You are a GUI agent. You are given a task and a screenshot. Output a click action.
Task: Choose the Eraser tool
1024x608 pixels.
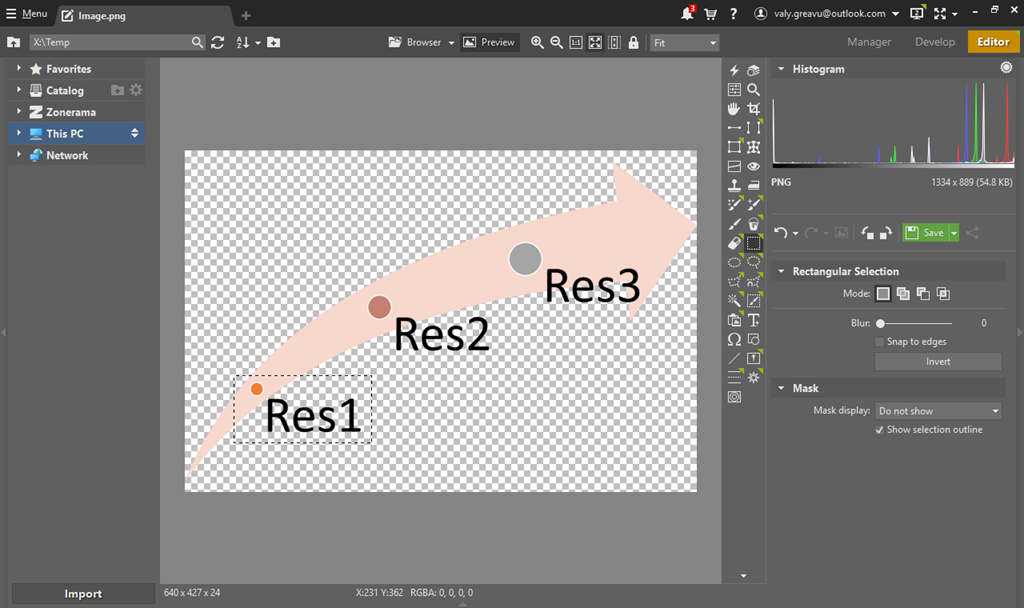coord(734,243)
